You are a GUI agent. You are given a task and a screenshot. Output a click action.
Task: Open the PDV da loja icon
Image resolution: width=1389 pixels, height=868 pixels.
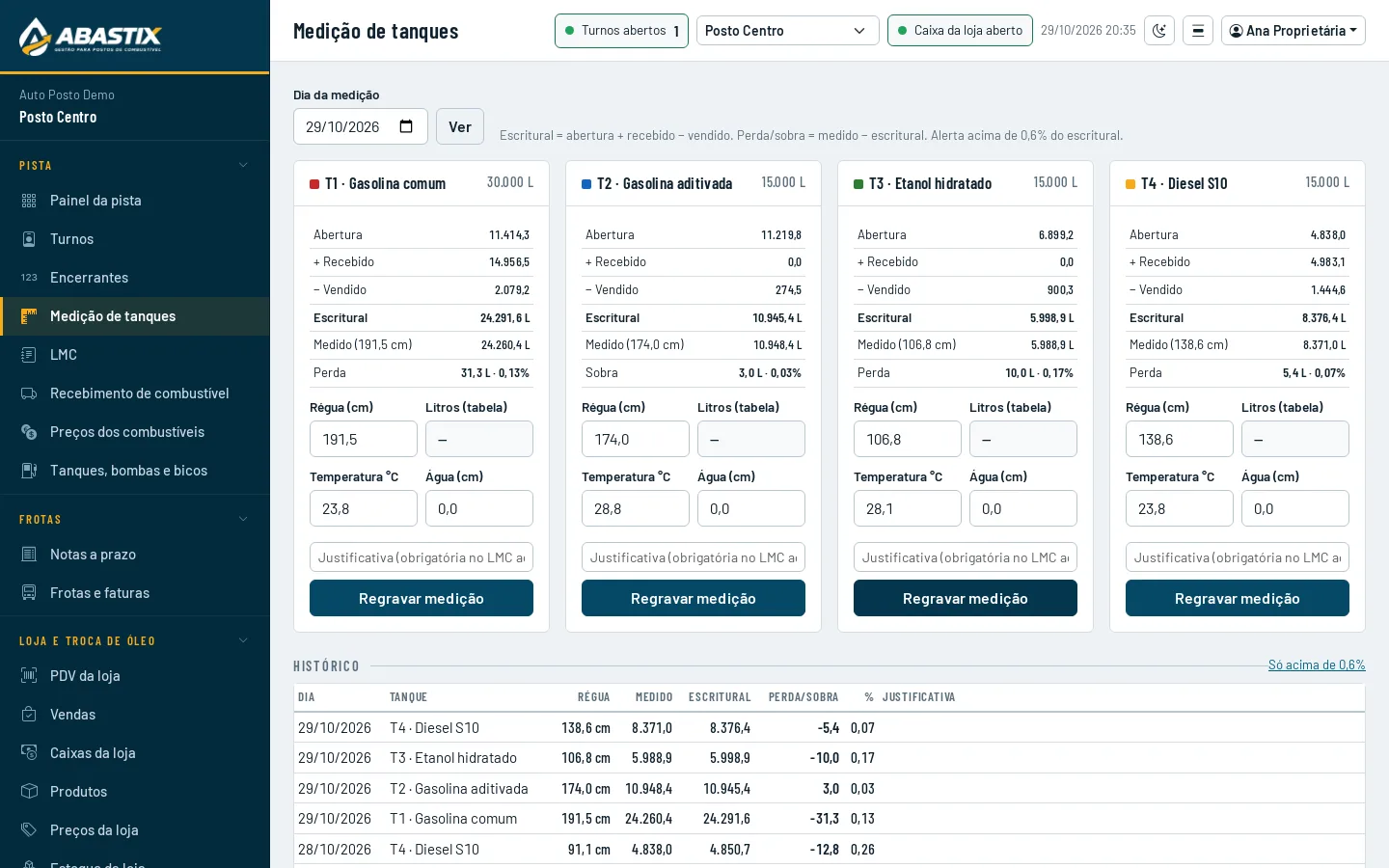click(29, 676)
